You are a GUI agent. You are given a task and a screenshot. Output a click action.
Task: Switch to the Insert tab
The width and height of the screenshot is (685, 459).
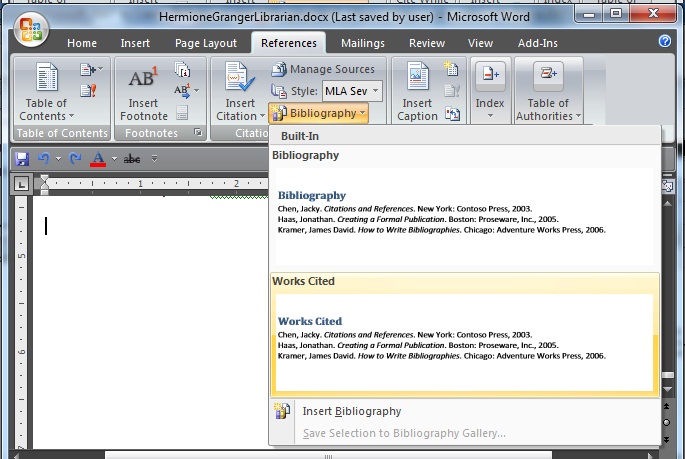[135, 43]
